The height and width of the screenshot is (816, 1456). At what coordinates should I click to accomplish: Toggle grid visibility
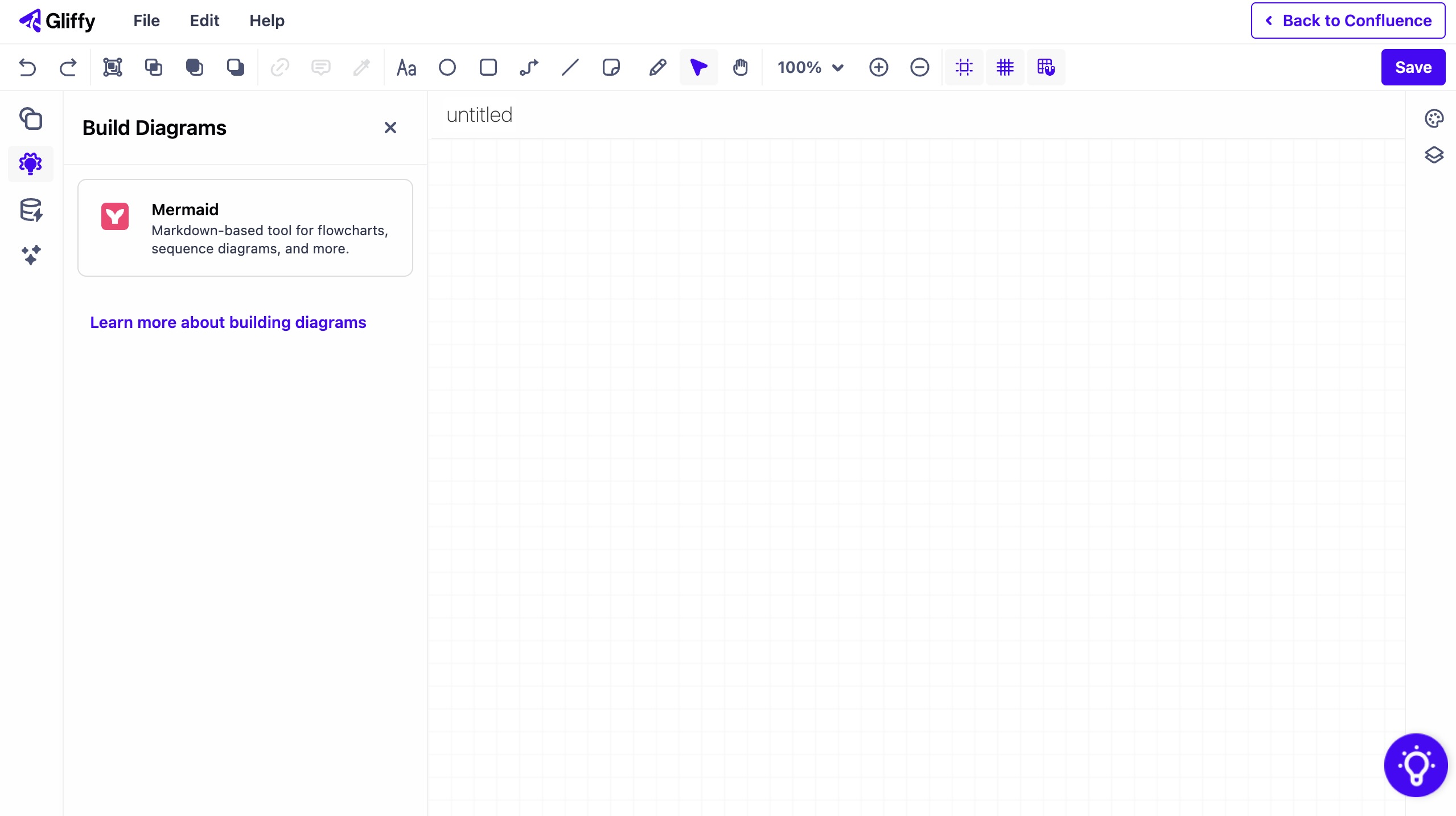(1004, 67)
